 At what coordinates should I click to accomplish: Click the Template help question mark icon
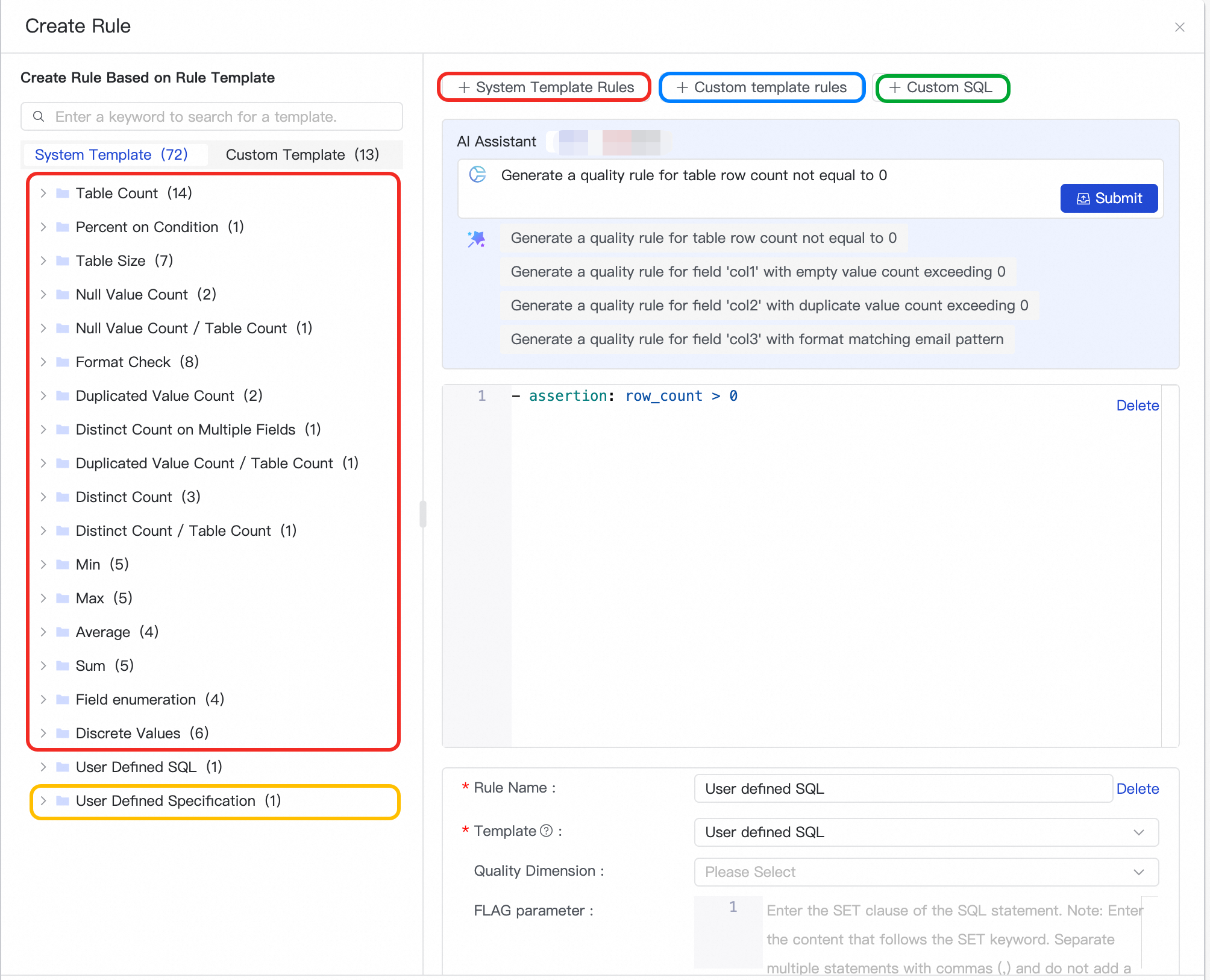click(x=546, y=831)
